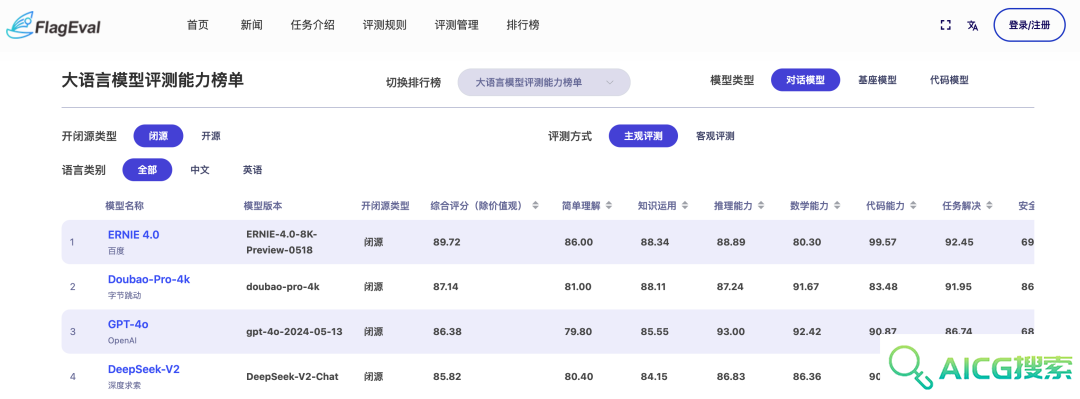The width and height of the screenshot is (1080, 399).
Task: Select 客观评测 evaluation method
Action: coord(715,136)
